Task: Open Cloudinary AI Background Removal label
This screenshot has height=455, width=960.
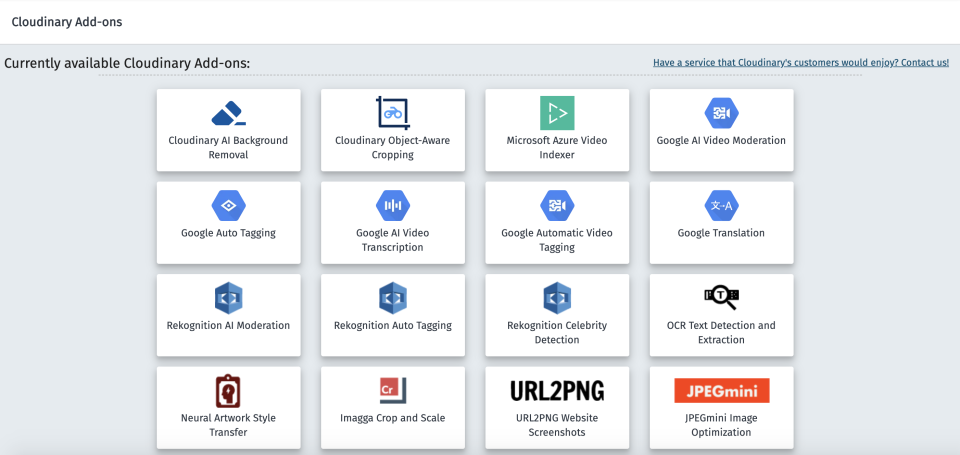Action: click(x=228, y=148)
